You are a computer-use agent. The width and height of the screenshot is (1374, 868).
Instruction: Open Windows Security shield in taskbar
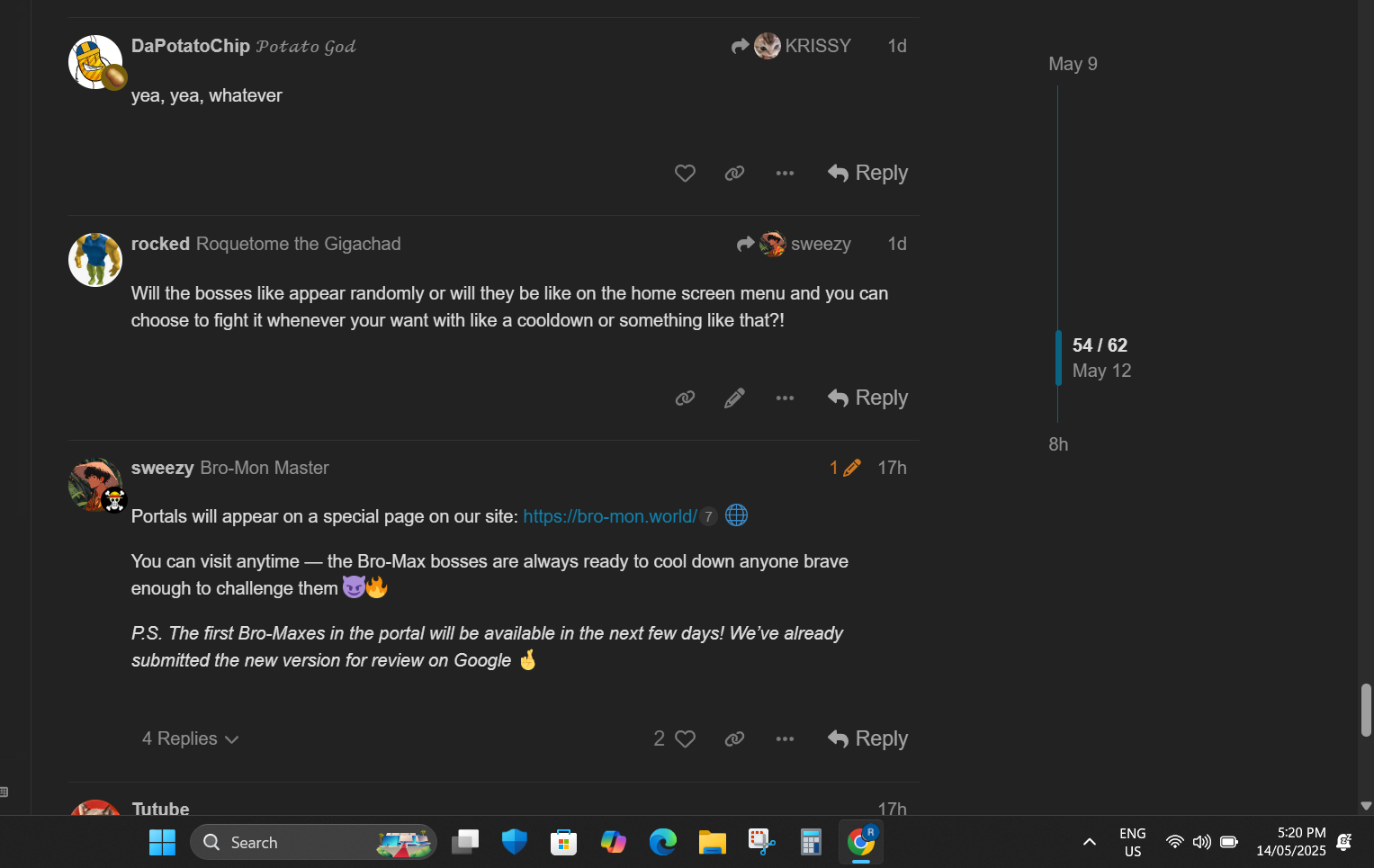click(x=515, y=843)
